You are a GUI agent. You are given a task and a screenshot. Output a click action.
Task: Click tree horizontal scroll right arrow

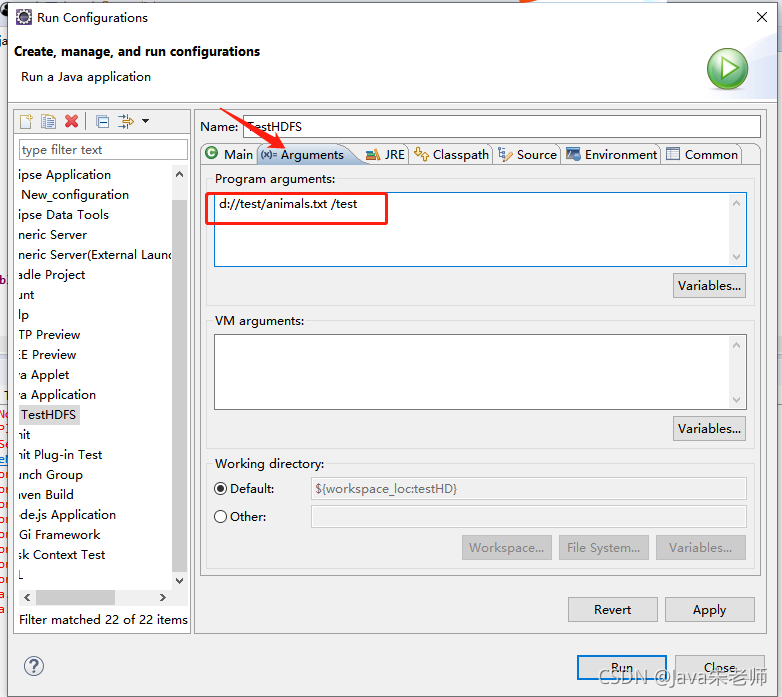click(163, 597)
